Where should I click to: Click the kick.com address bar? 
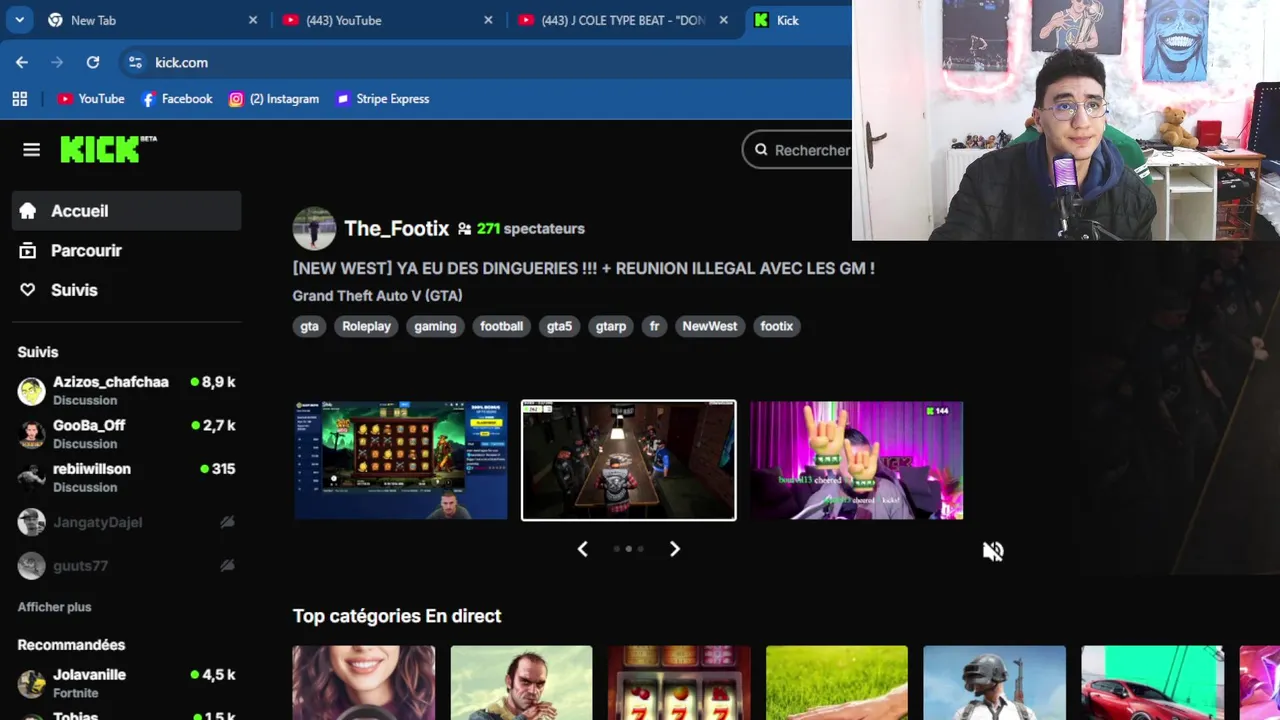485,63
